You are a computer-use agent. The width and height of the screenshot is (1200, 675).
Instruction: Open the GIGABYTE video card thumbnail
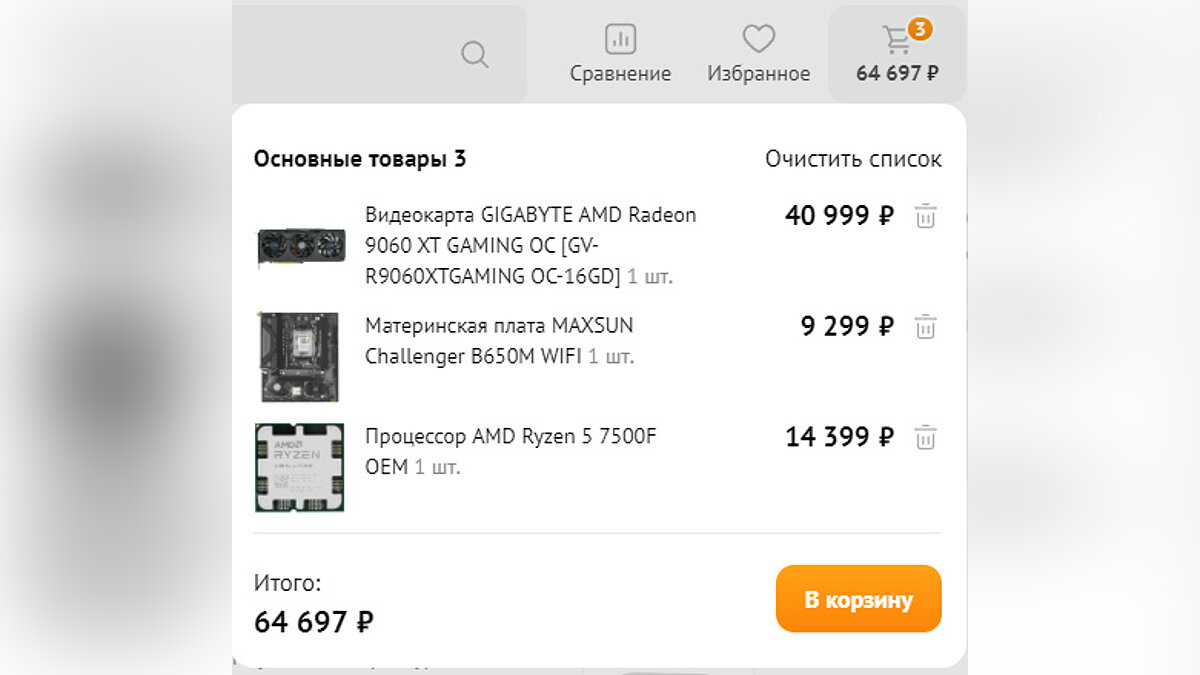click(301, 246)
